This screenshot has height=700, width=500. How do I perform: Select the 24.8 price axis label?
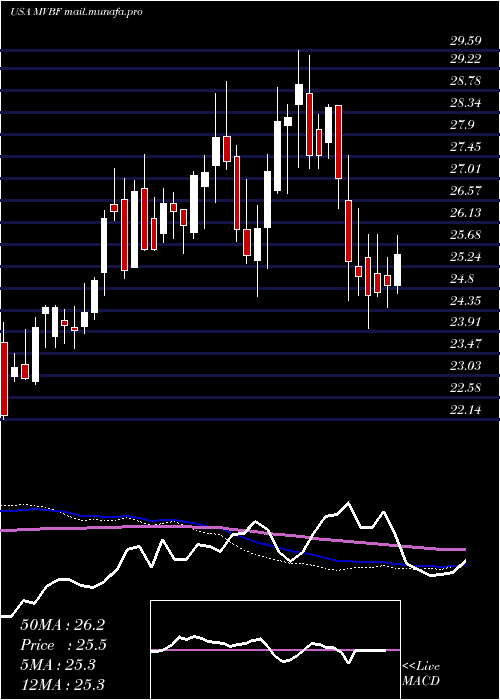pos(463,279)
